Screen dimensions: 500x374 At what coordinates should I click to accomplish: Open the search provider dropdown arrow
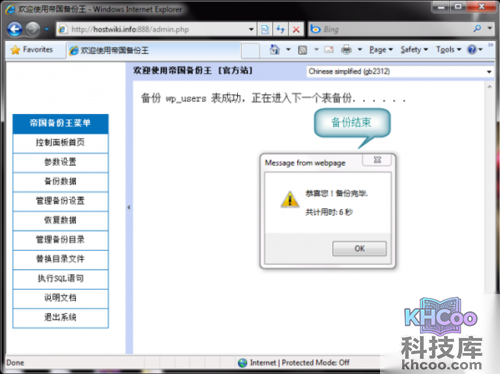[490, 28]
